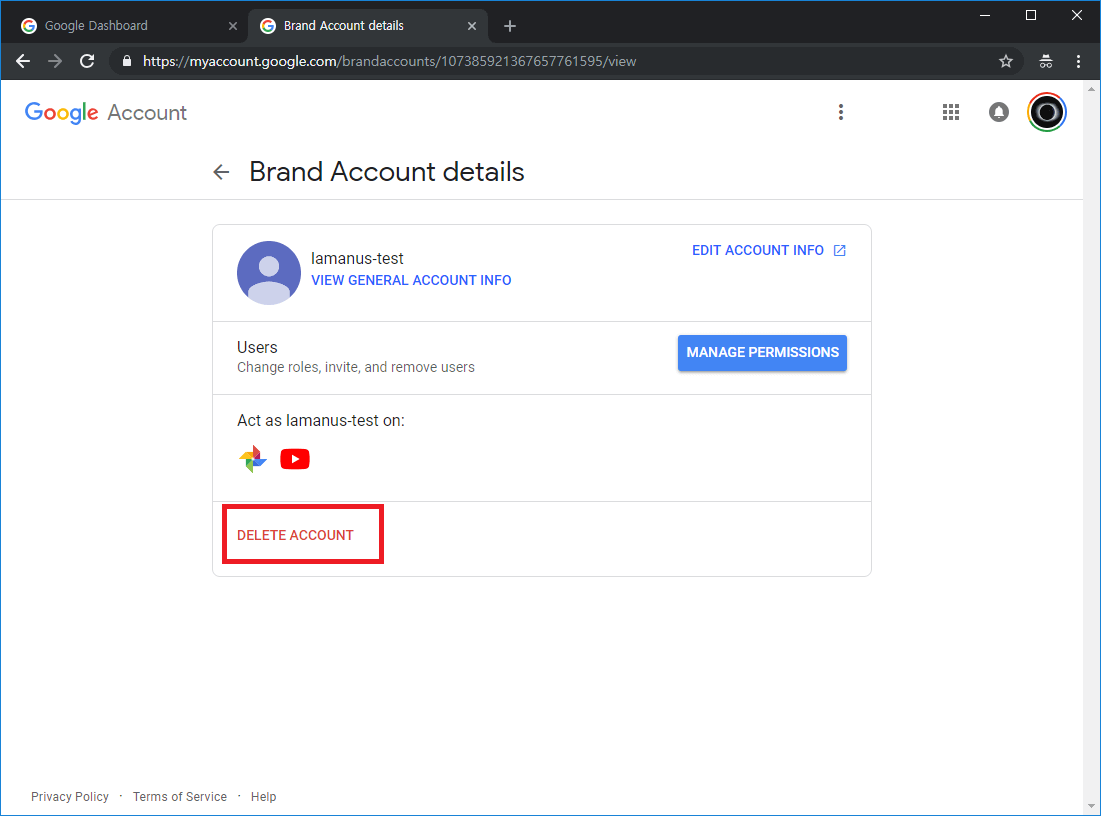Screen dimensions: 1101x816
Task: Close the Google Dashboard tab
Action: [233, 26]
